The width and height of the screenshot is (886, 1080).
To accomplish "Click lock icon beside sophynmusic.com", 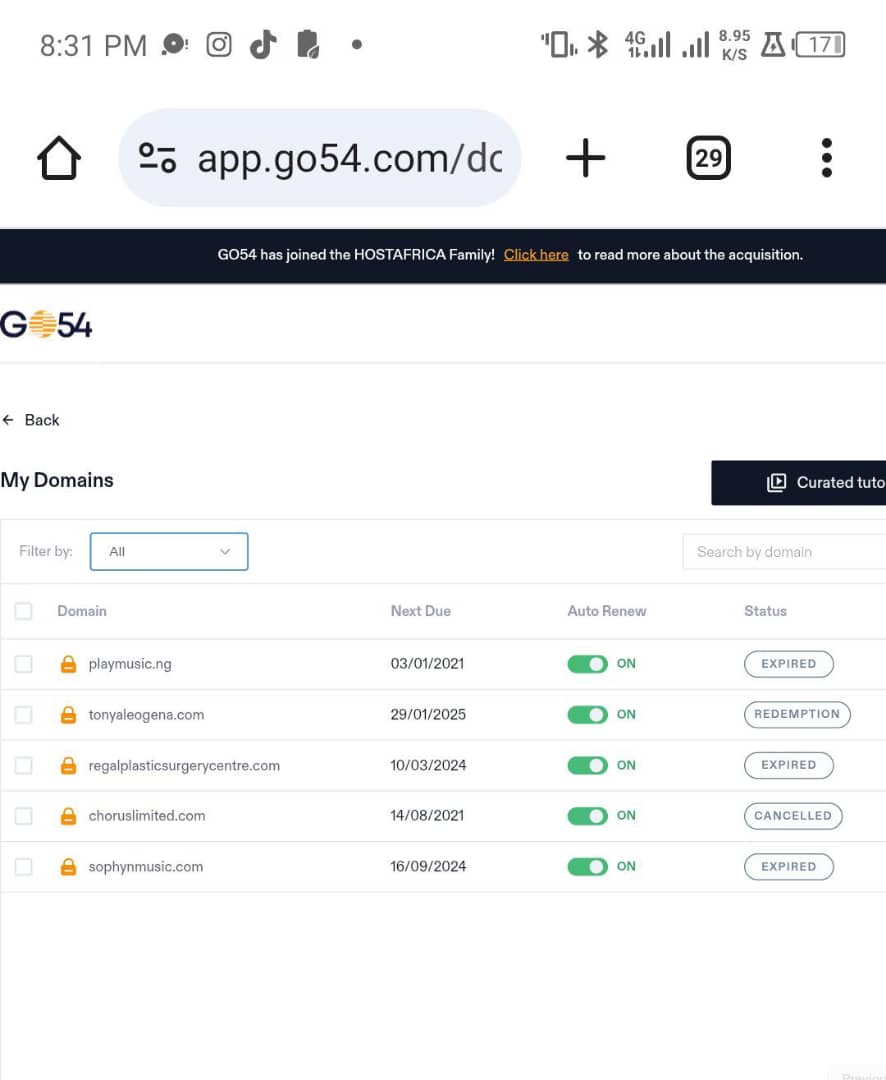I will coord(68,866).
